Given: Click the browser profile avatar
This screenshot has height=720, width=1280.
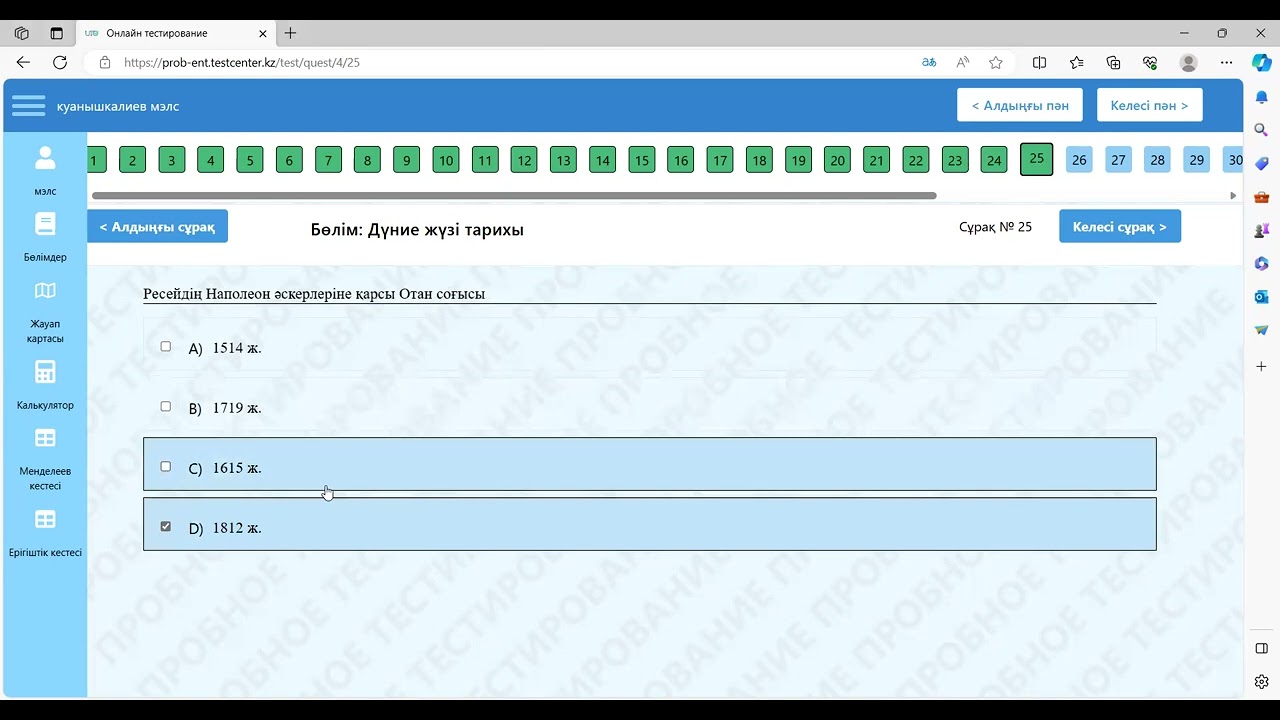Looking at the screenshot, I should (x=1189, y=62).
